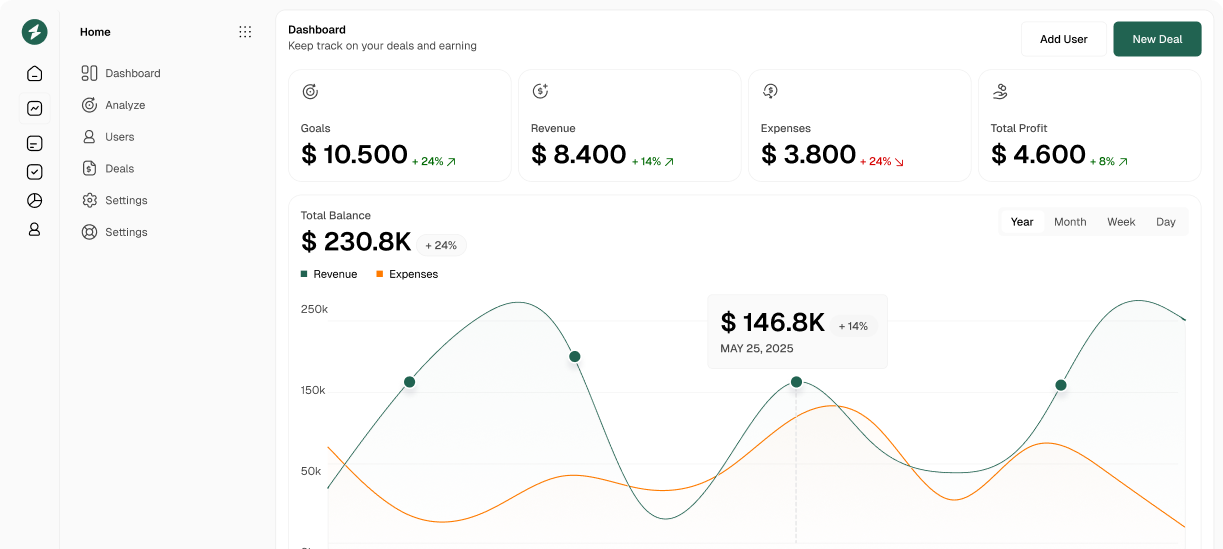Click the Revenue card dollar icon
This screenshot has height=549, width=1223.
(x=540, y=91)
